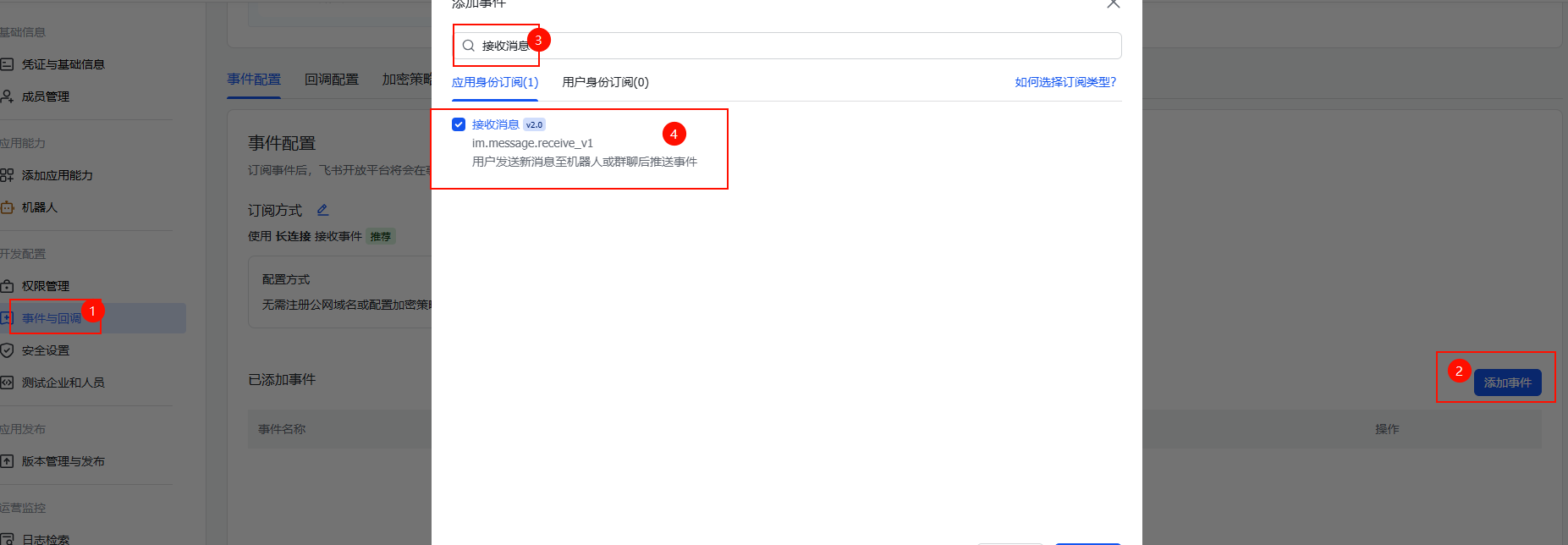Click the 接收消息 event name link
Viewport: 1568px width, 545px height.
point(495,124)
